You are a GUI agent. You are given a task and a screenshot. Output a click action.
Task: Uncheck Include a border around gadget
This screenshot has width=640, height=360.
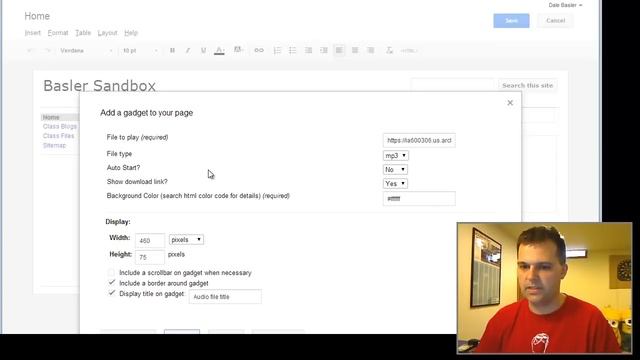pos(111,282)
